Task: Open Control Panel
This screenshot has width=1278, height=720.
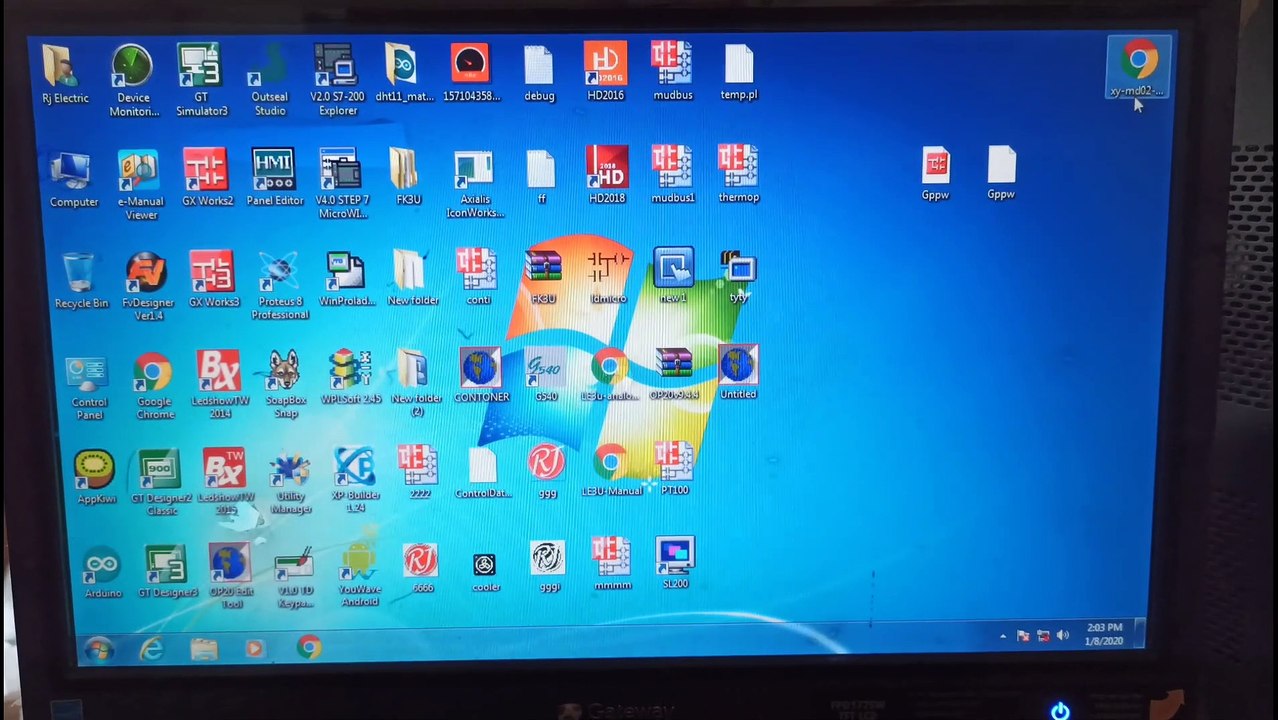Action: (88, 388)
